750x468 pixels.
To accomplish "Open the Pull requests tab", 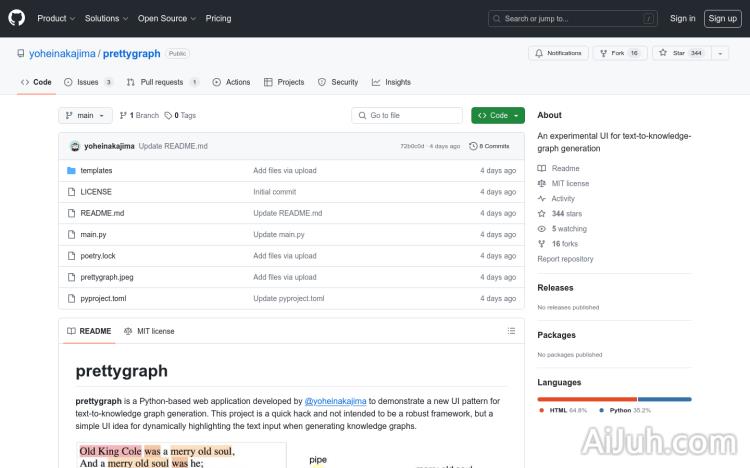I will point(162,82).
